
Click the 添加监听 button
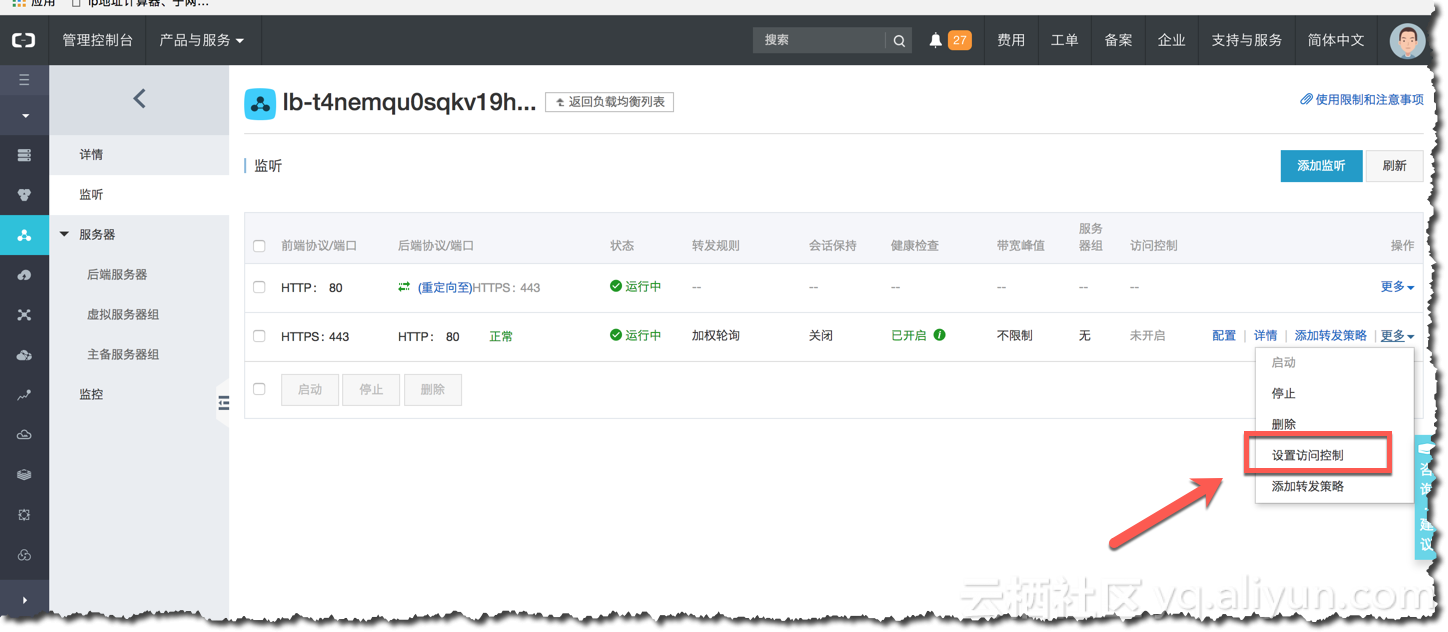[x=1321, y=166]
